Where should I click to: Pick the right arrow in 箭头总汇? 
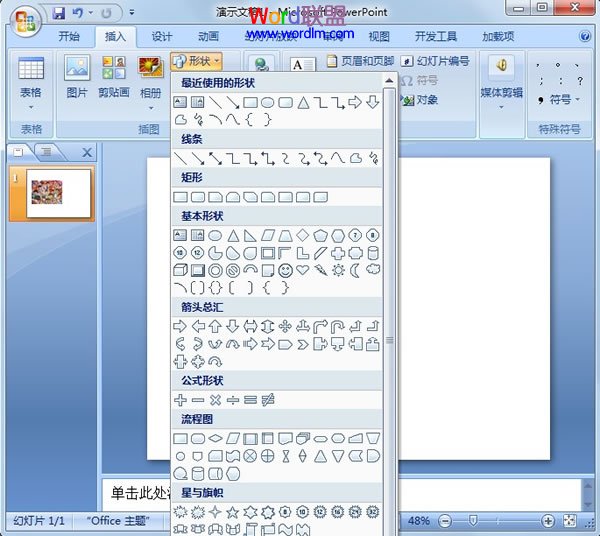point(180,326)
